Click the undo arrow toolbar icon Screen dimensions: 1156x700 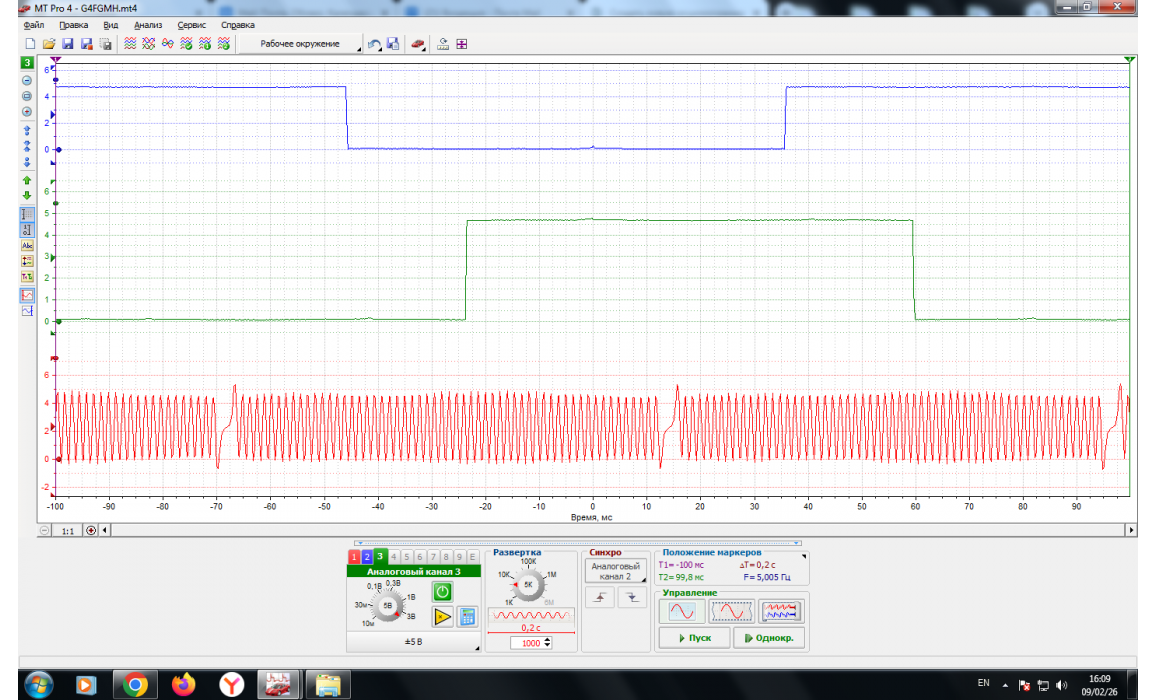click(x=374, y=44)
